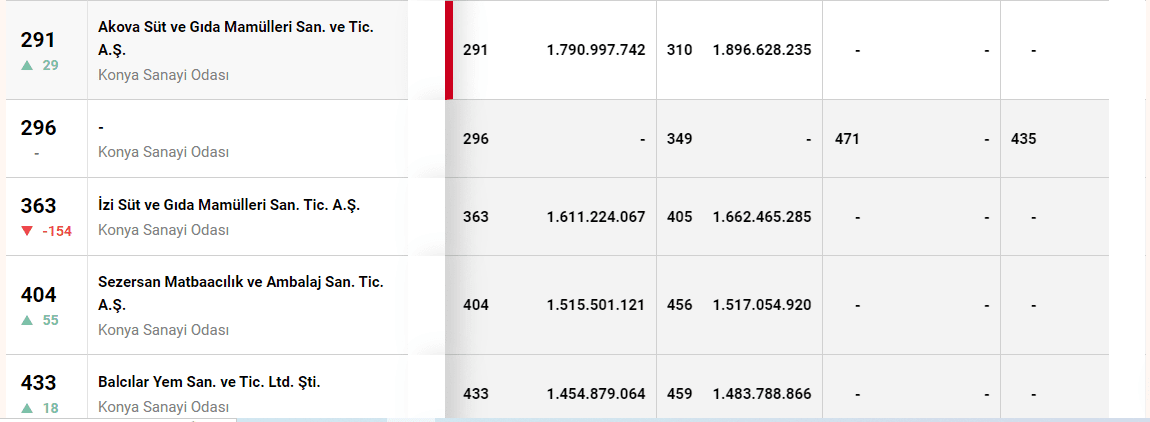Screen dimensions: 1150x422
Task: Click value 1.517.054.920 in row 404
Action: [x=762, y=305]
